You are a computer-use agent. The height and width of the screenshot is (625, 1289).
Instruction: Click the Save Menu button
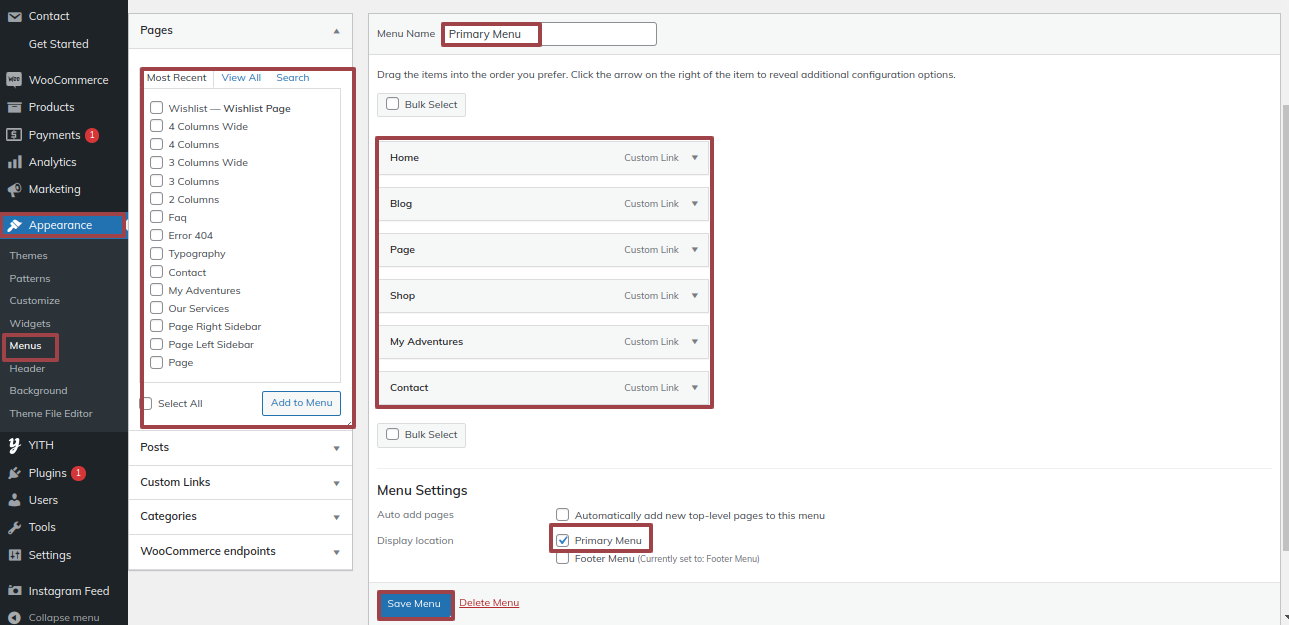414,604
